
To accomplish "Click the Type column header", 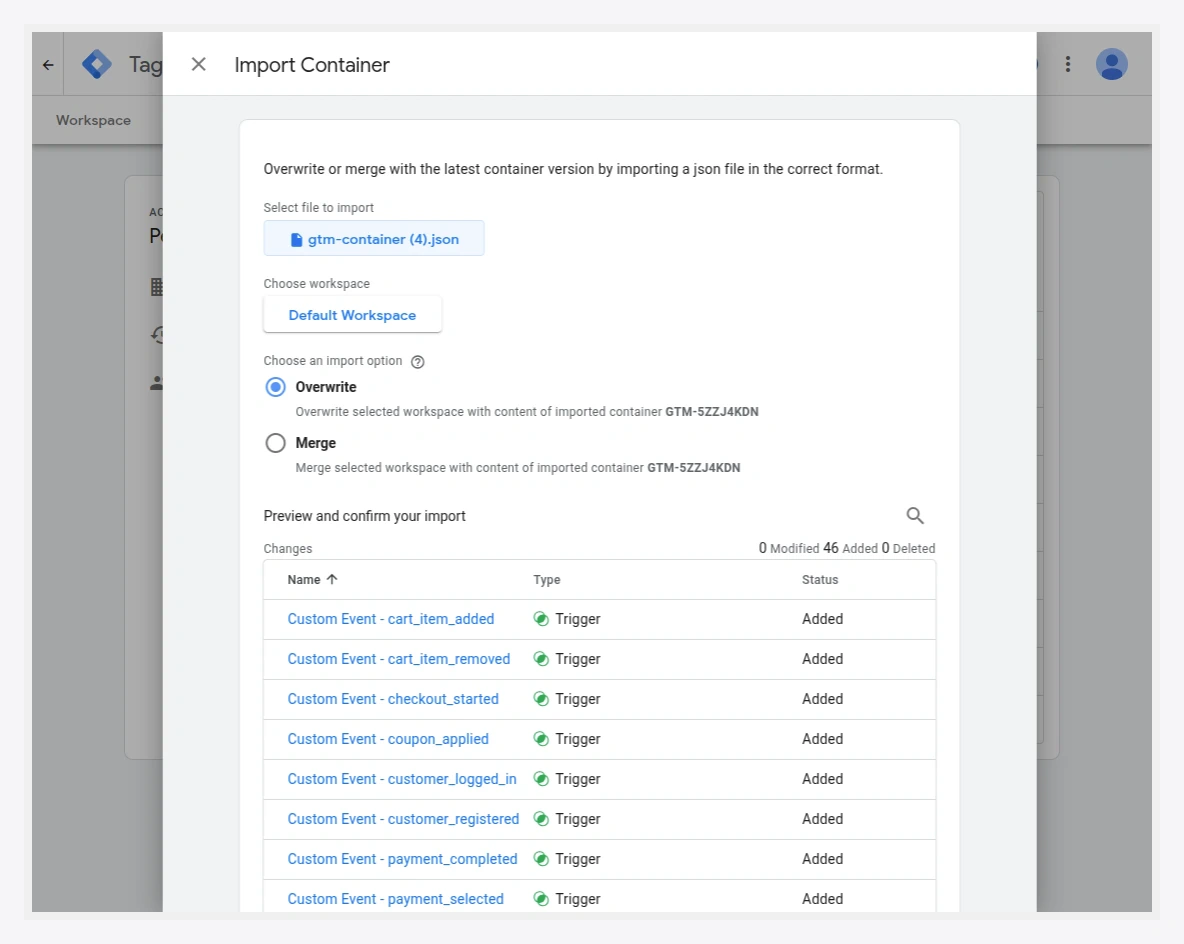I will [547, 580].
